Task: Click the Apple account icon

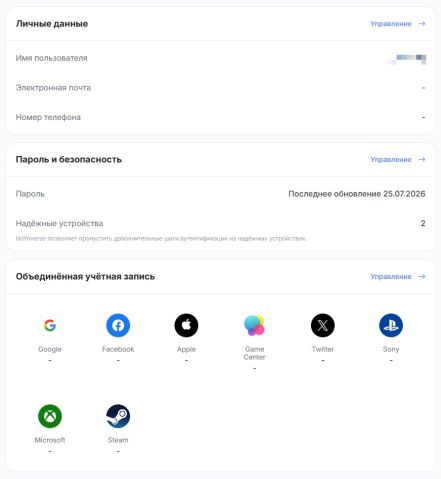Action: coord(186,325)
